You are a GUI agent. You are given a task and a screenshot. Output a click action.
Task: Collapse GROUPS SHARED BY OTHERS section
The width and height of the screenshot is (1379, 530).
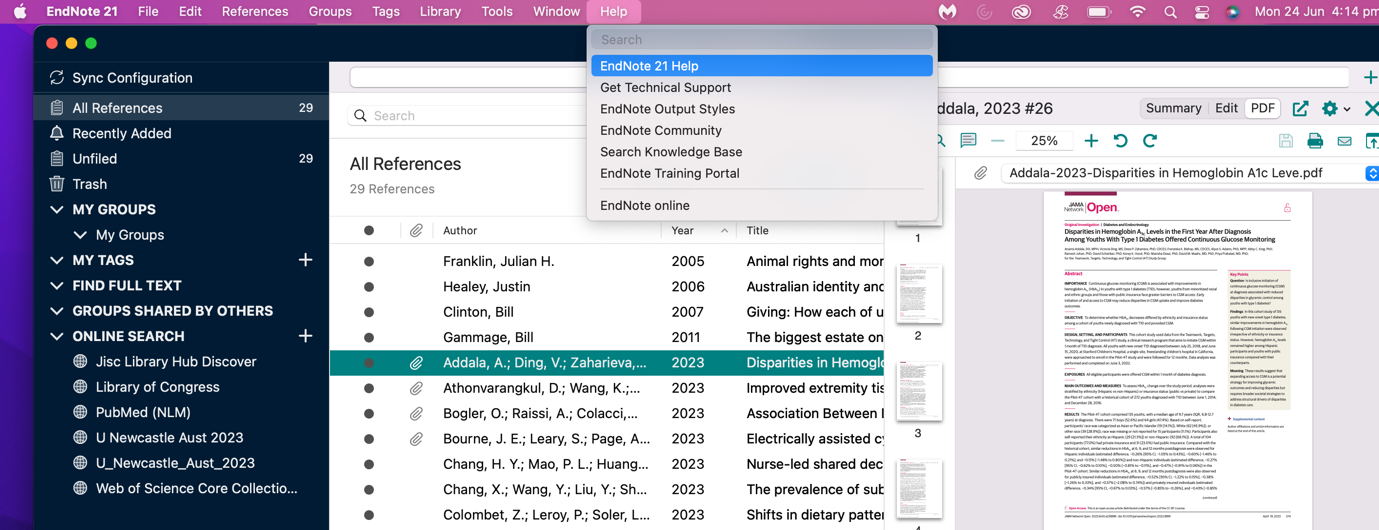(57, 311)
